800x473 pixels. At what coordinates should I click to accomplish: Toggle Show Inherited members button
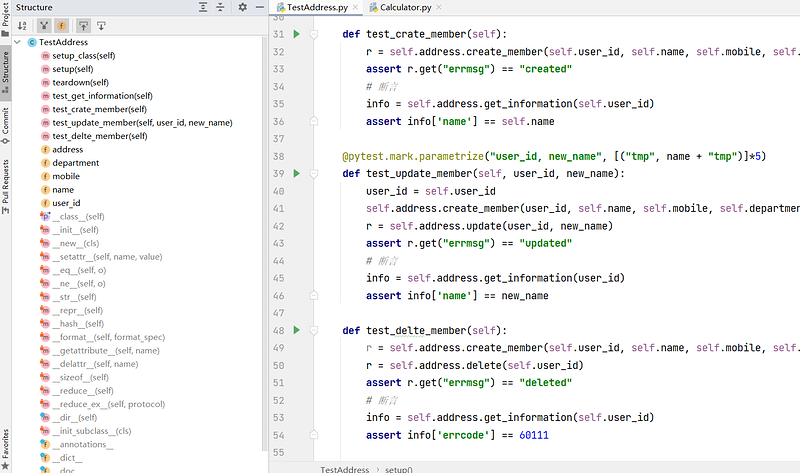point(45,25)
